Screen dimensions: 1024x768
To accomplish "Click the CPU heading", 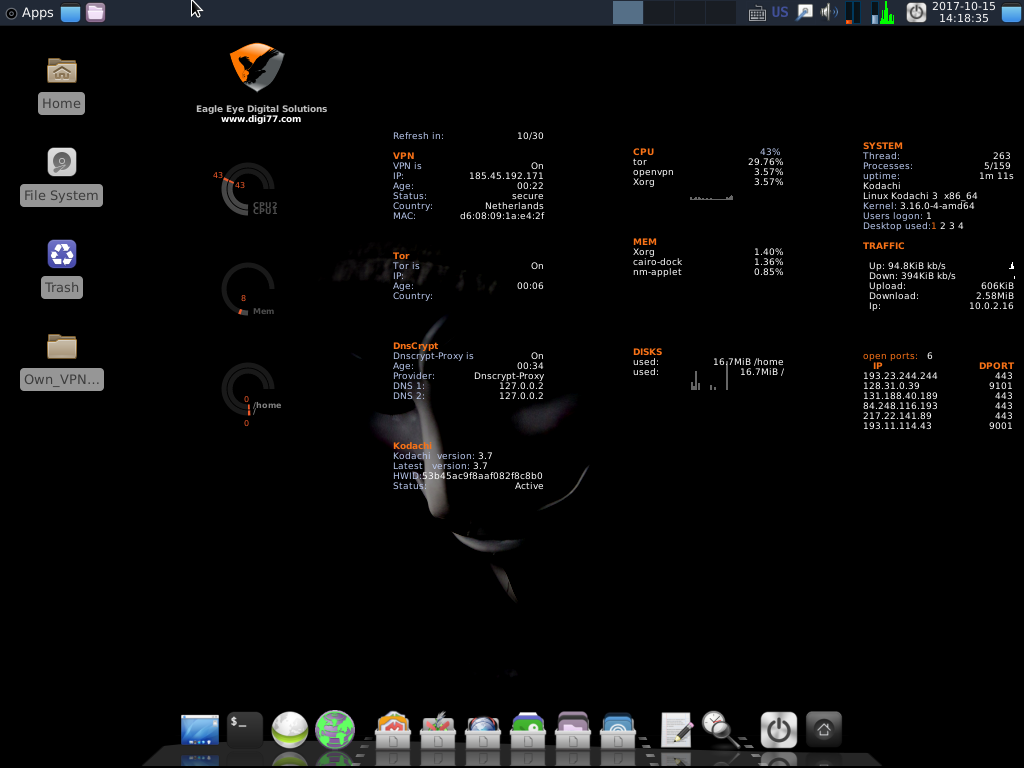I will click(x=643, y=152).
